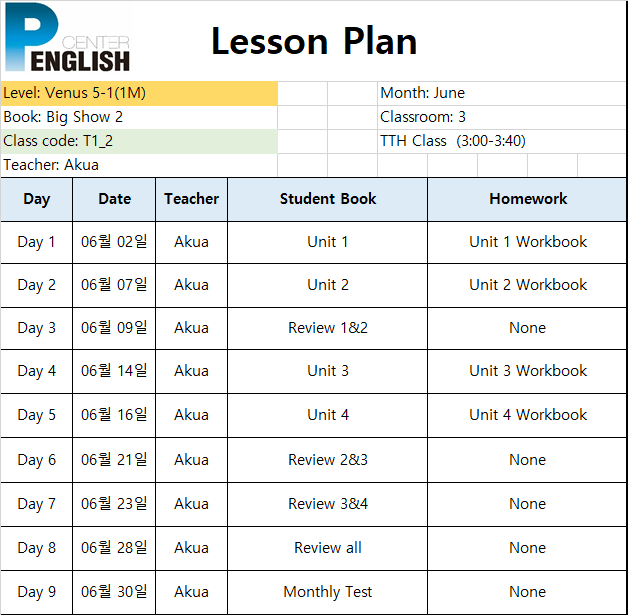This screenshot has height=615, width=628.
Task: Click the Book: Big Show 2 cell
Action: [x=139, y=117]
